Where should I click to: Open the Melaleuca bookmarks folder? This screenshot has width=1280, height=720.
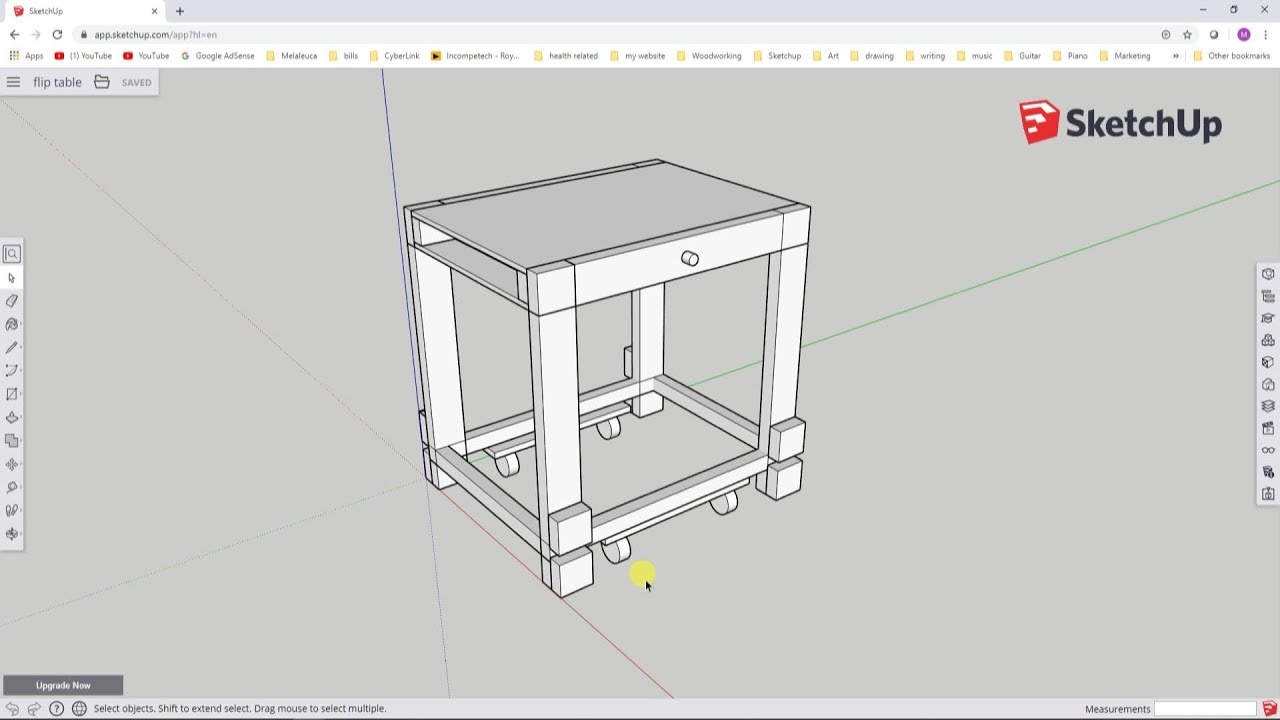point(292,56)
